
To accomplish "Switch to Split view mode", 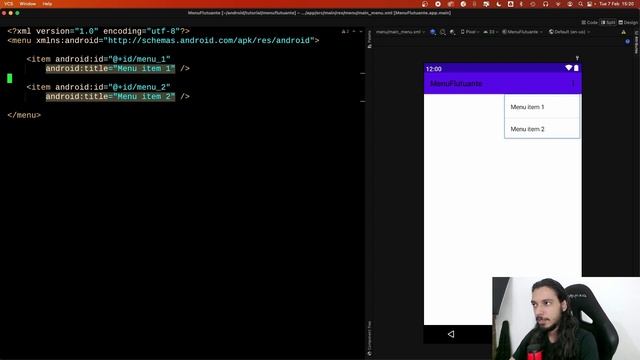I will (608, 22).
